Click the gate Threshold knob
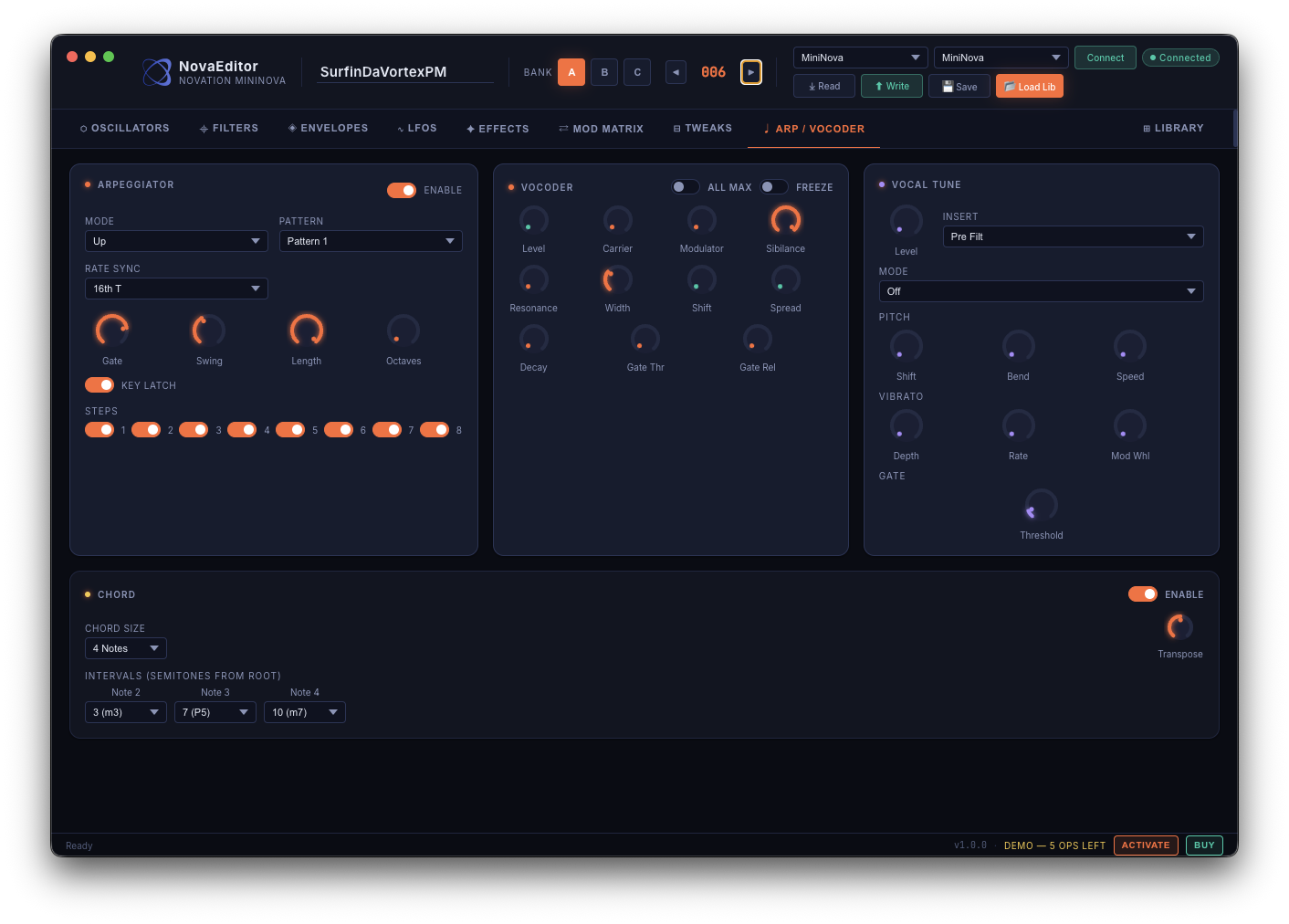Viewport: 1289px width, 924px height. point(1042,506)
